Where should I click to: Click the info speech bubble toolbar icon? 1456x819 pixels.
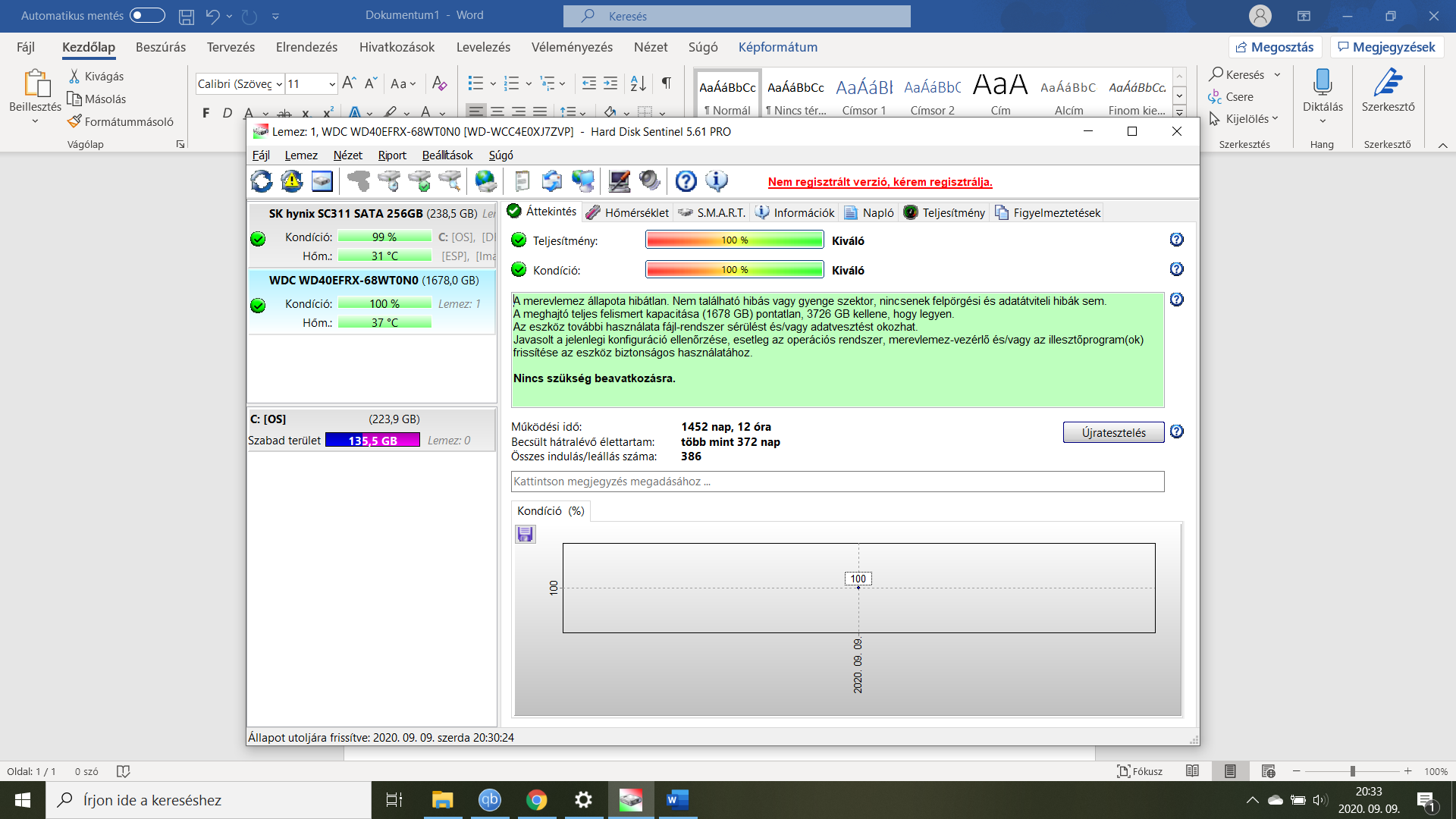click(x=717, y=181)
